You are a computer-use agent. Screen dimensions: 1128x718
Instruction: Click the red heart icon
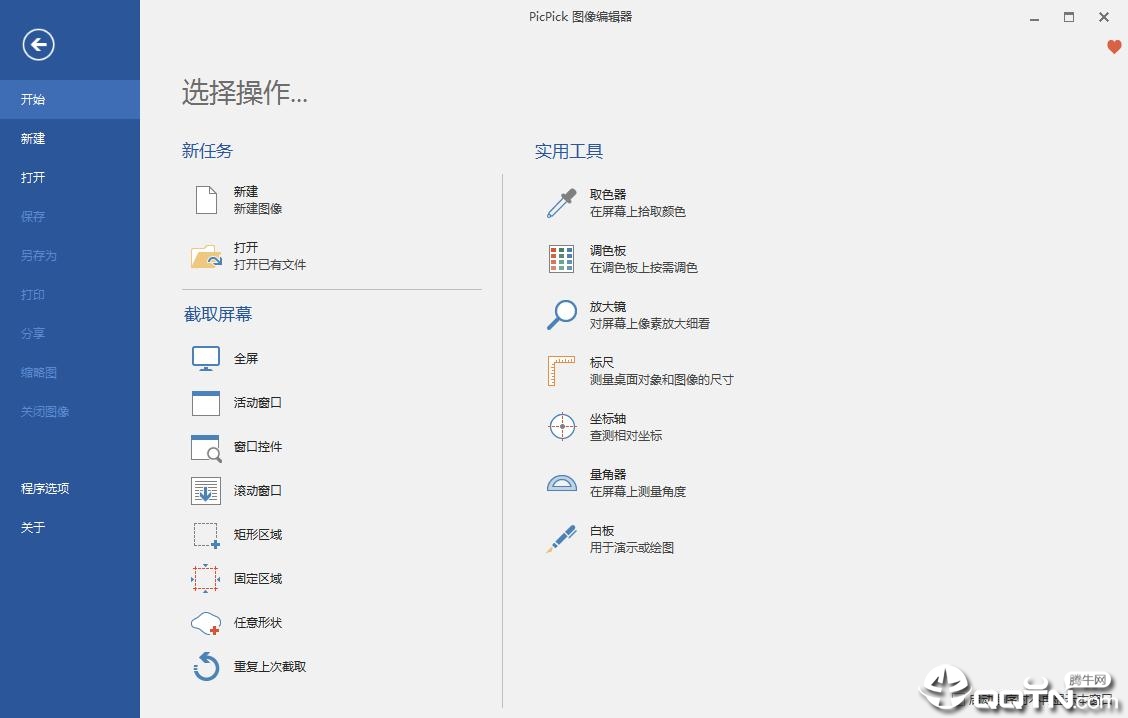1114,47
